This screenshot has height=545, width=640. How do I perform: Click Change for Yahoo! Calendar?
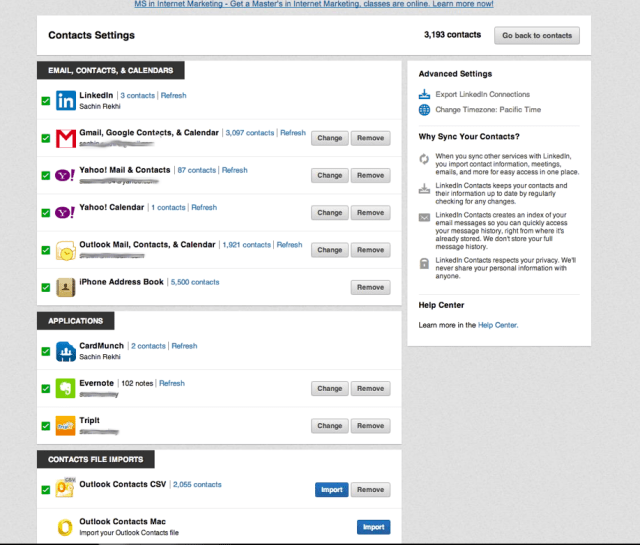329,213
